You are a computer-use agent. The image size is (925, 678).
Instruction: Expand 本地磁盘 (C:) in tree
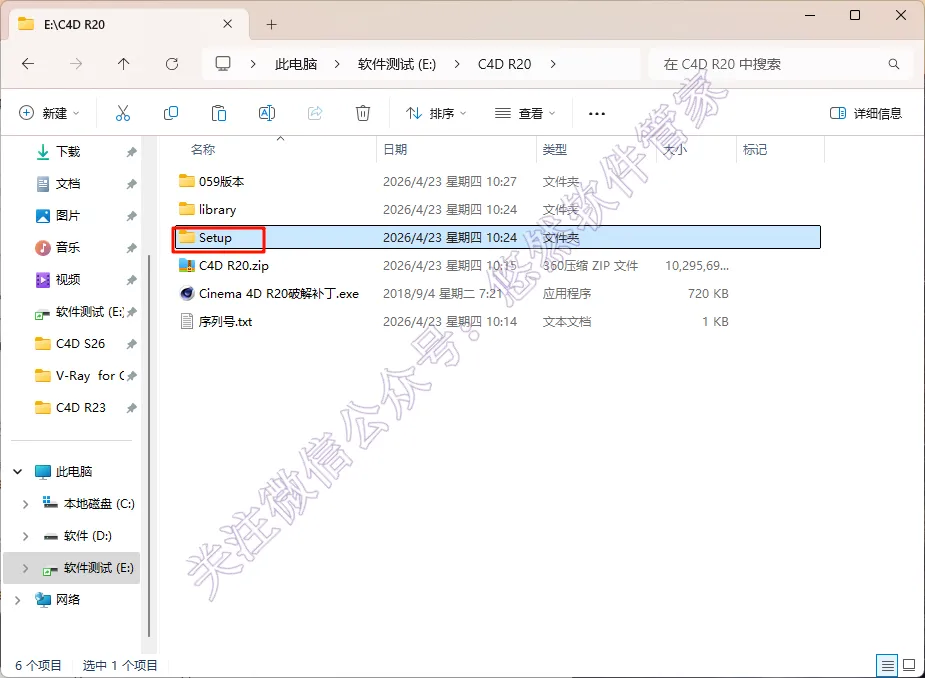click(x=25, y=504)
